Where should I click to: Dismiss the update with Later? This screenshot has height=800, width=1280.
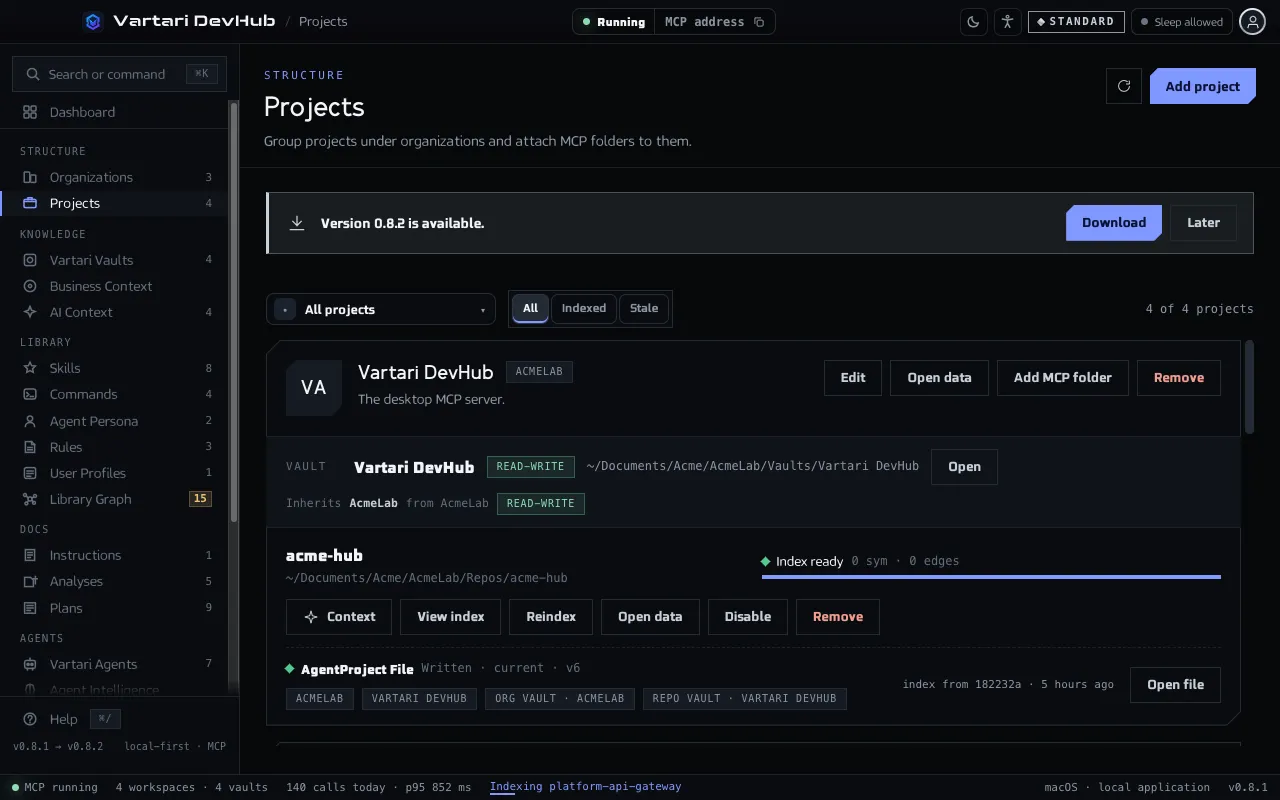pyautogui.click(x=1203, y=223)
